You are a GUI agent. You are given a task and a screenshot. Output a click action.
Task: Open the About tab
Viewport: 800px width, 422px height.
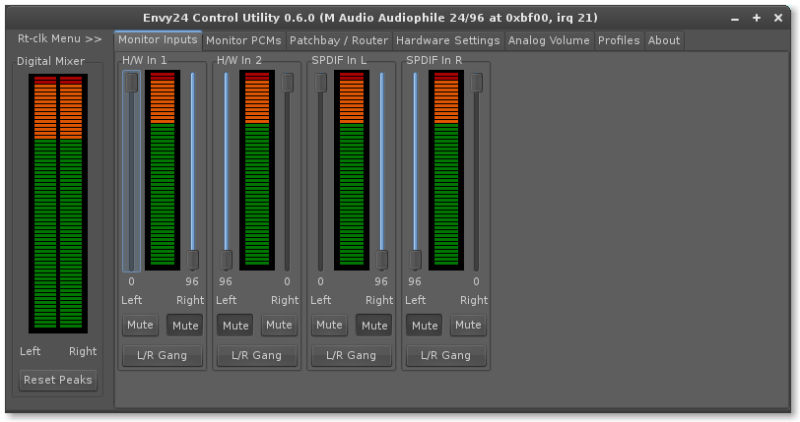point(664,40)
